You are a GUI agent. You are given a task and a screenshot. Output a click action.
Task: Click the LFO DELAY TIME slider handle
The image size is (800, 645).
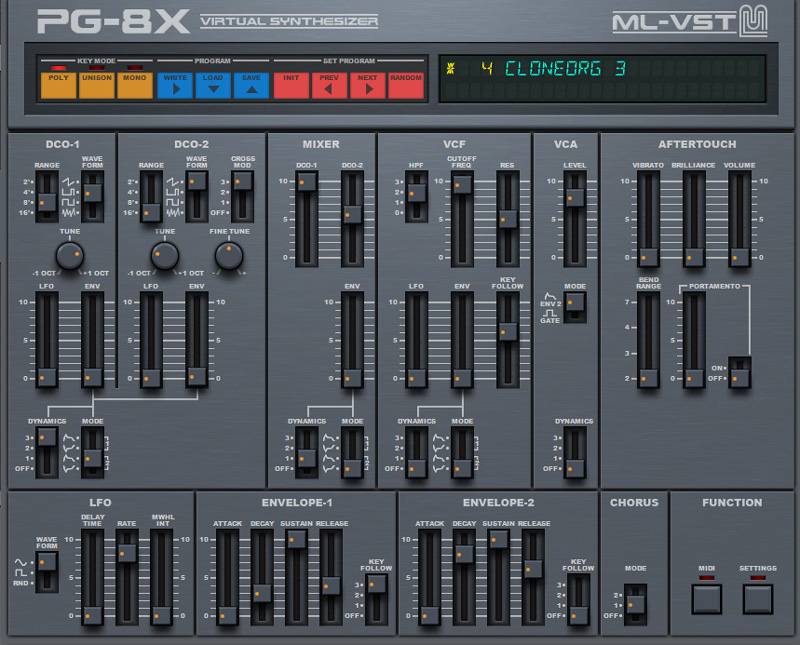click(x=93, y=615)
